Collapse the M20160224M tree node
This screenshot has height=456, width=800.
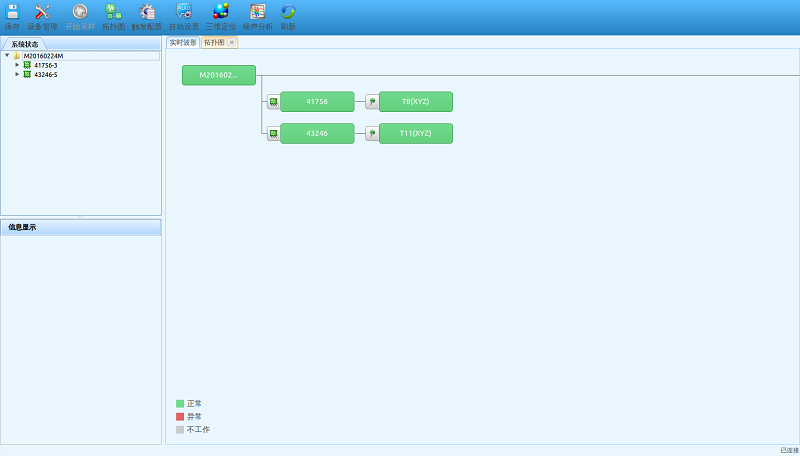tap(7, 56)
